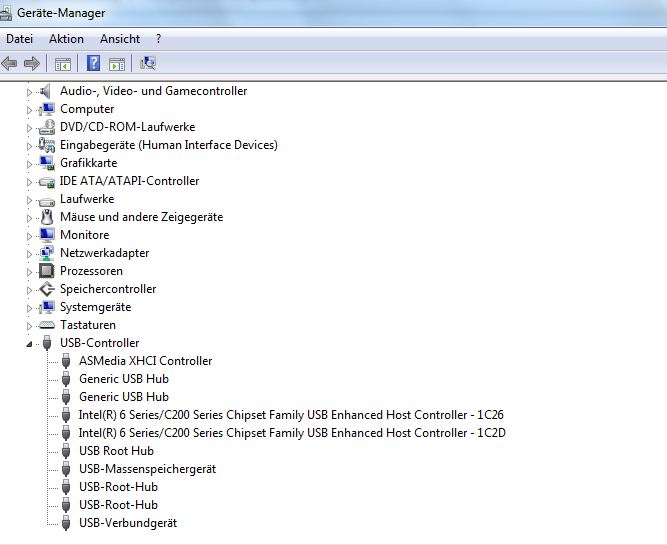Screen dimensions: 667x545
Task: Scan for hardware changes toolbar icon
Action: 148,63
